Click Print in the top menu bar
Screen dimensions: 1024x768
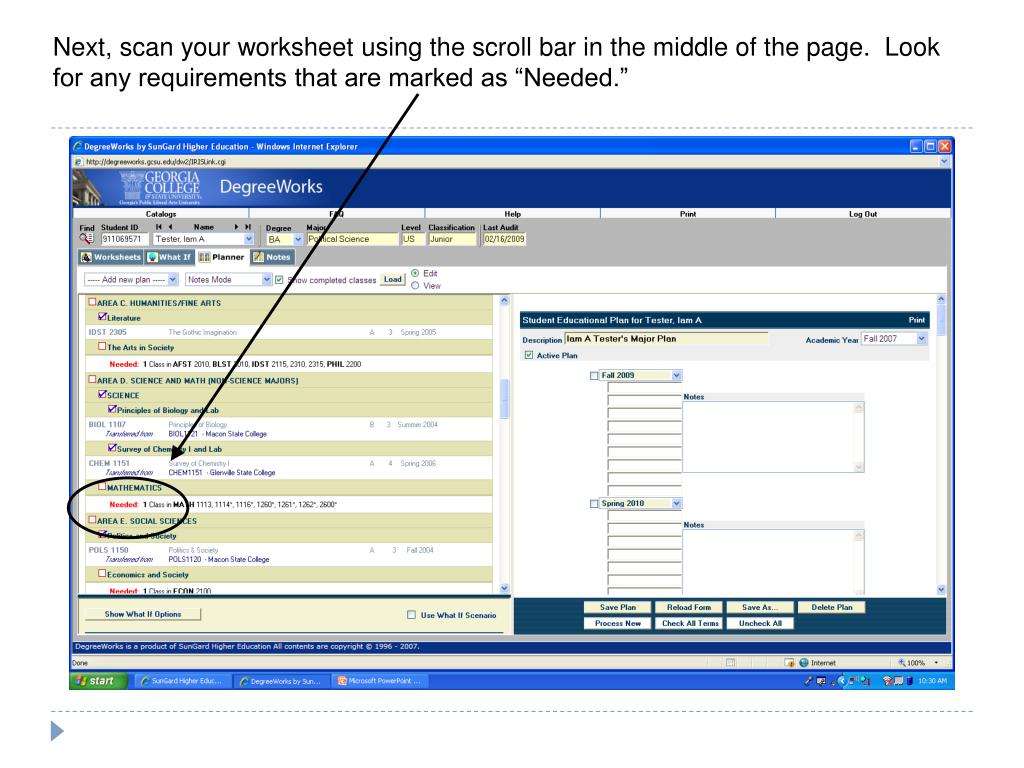(x=688, y=214)
